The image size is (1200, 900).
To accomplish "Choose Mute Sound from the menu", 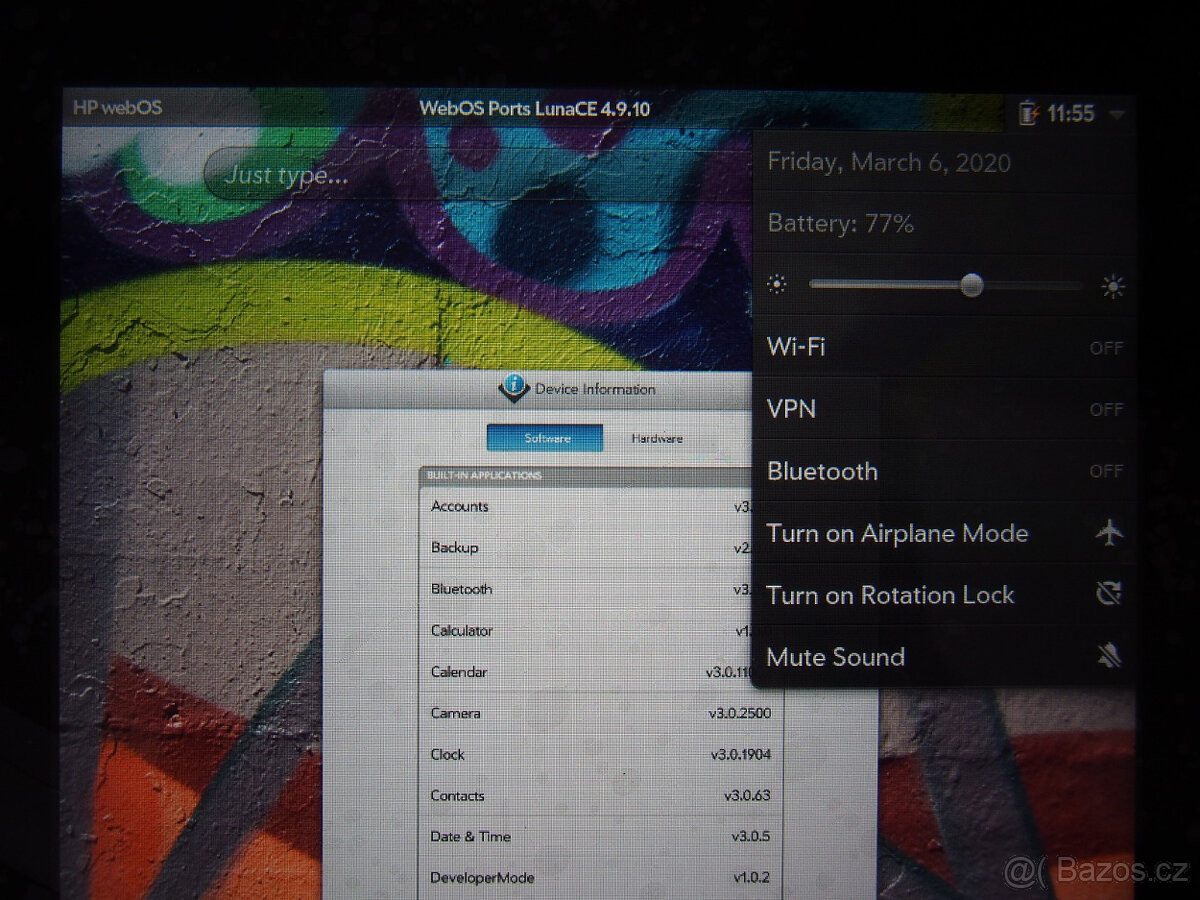I will pyautogui.click(x=835, y=657).
